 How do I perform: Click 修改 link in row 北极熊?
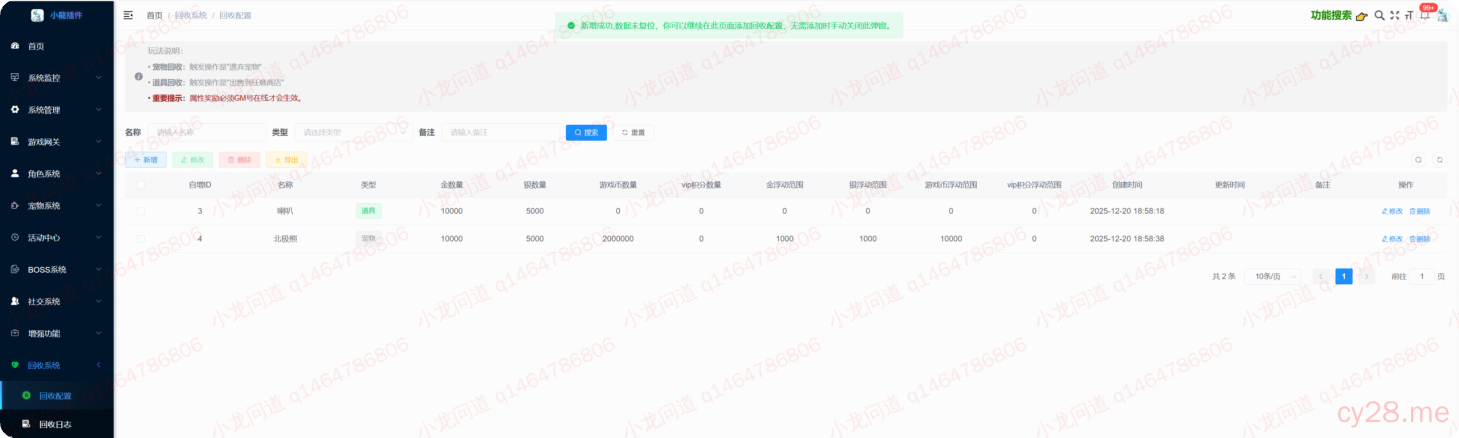click(1392, 239)
